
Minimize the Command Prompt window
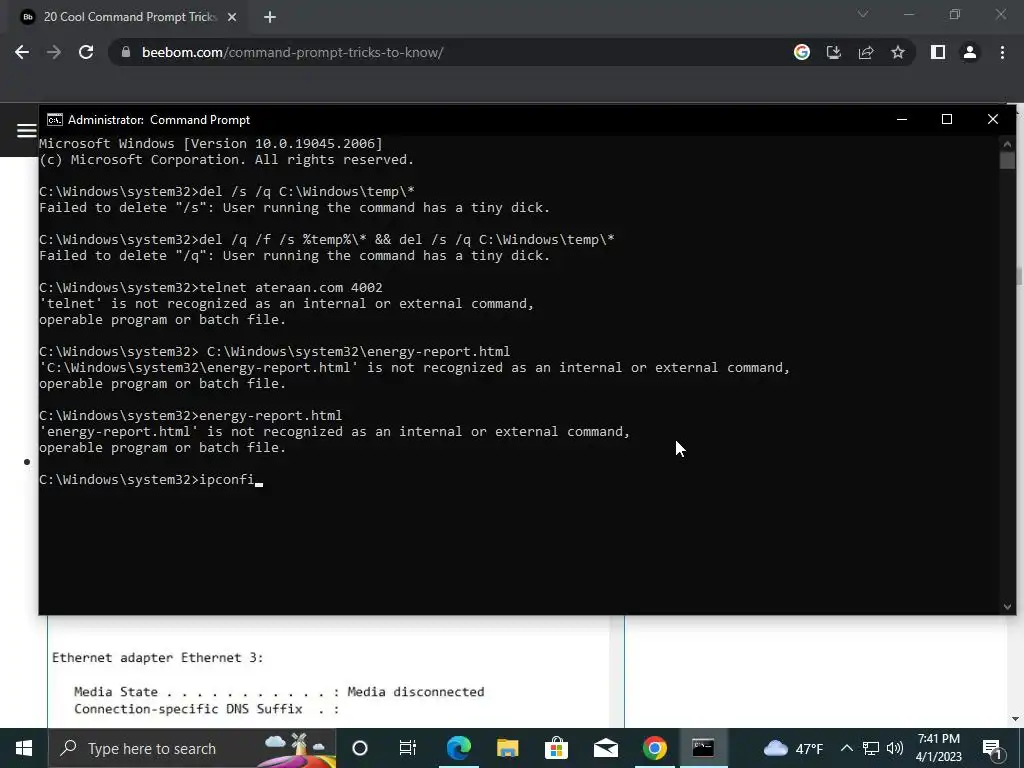click(902, 120)
